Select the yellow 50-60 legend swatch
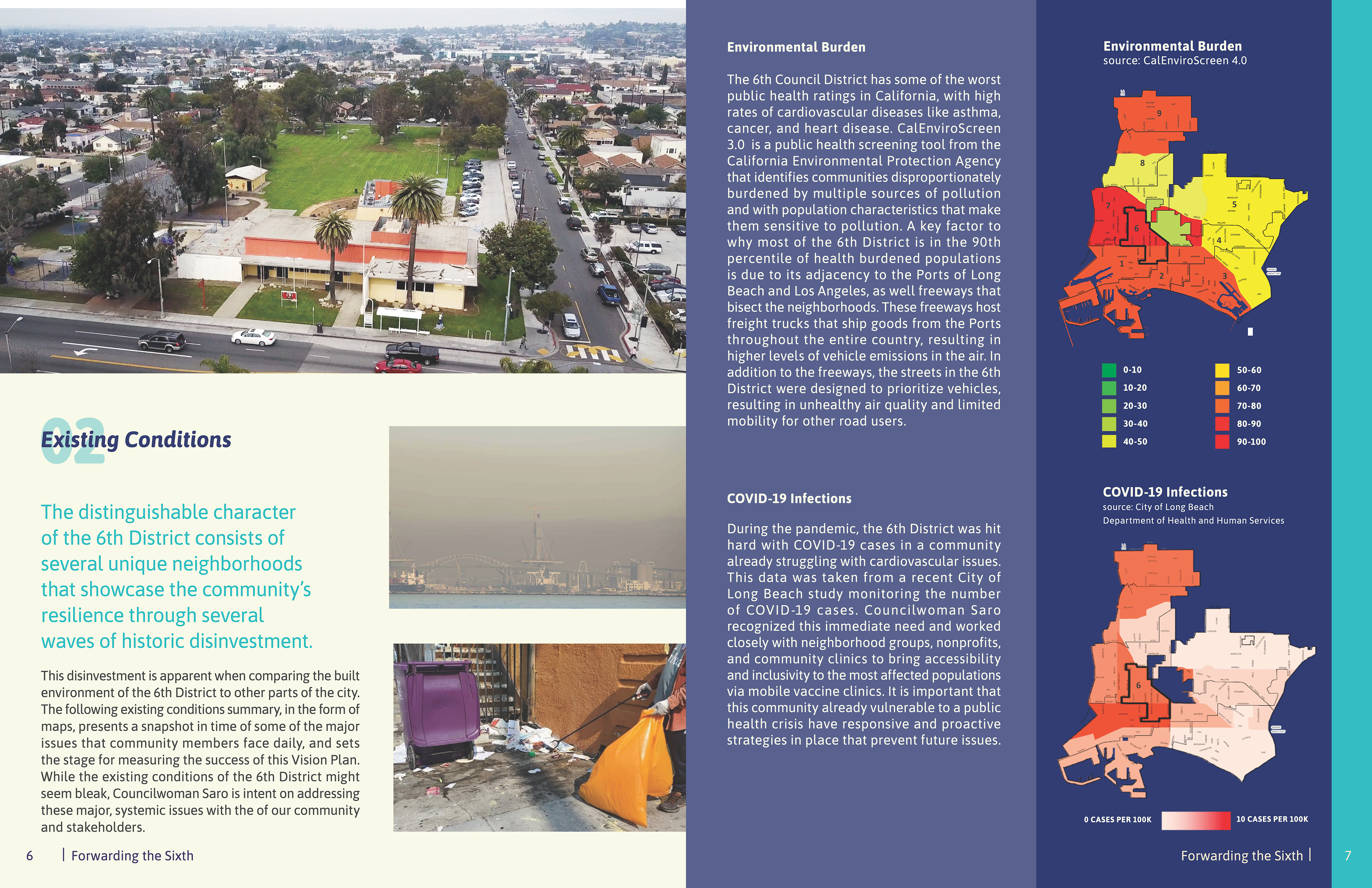 [1222, 370]
